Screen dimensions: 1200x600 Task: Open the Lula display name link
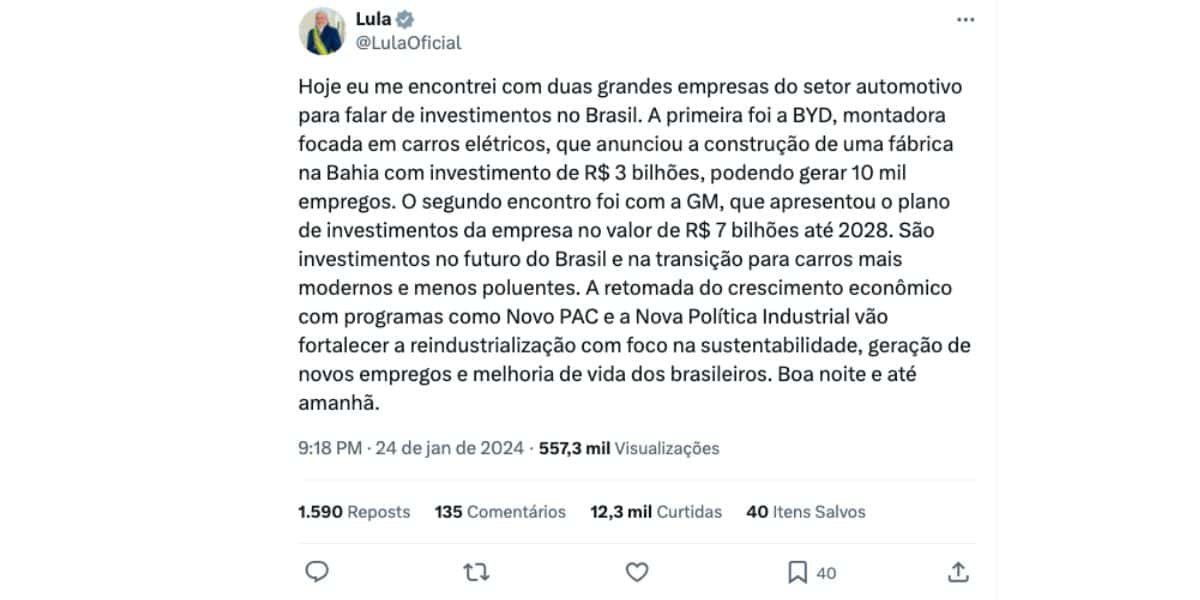point(374,19)
